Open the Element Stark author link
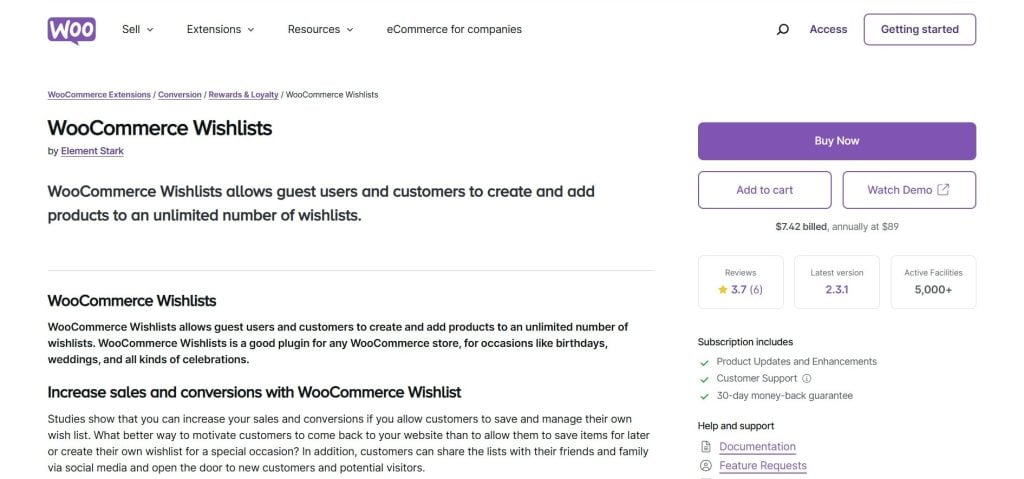This screenshot has height=479, width=1024. pyautogui.click(x=92, y=151)
